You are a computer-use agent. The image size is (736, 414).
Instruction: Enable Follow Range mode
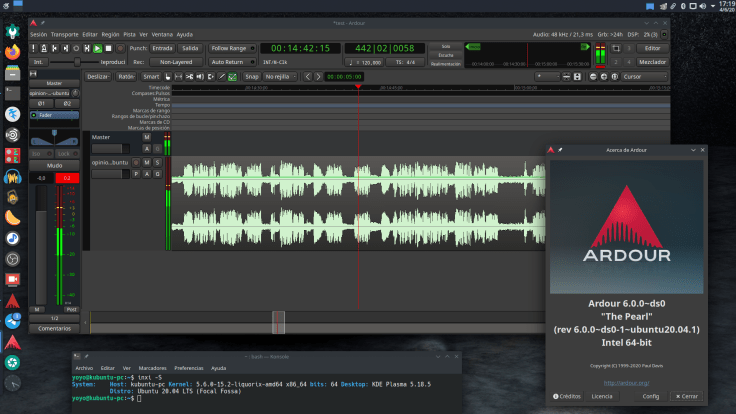(x=231, y=47)
